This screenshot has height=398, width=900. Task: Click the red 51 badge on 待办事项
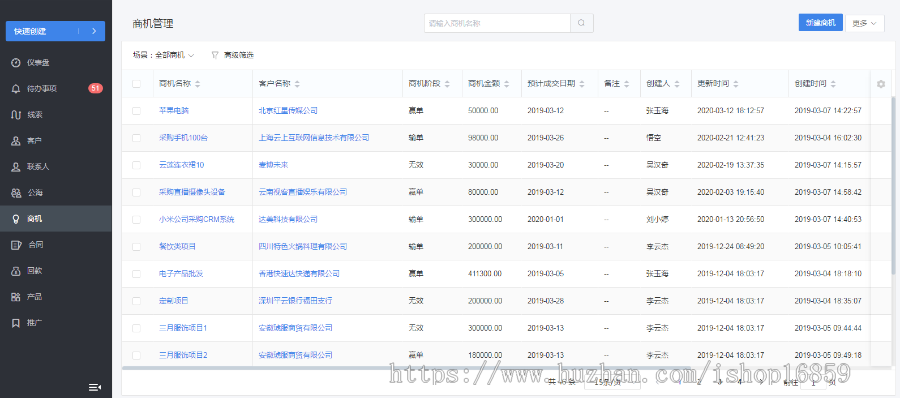pyautogui.click(x=95, y=88)
